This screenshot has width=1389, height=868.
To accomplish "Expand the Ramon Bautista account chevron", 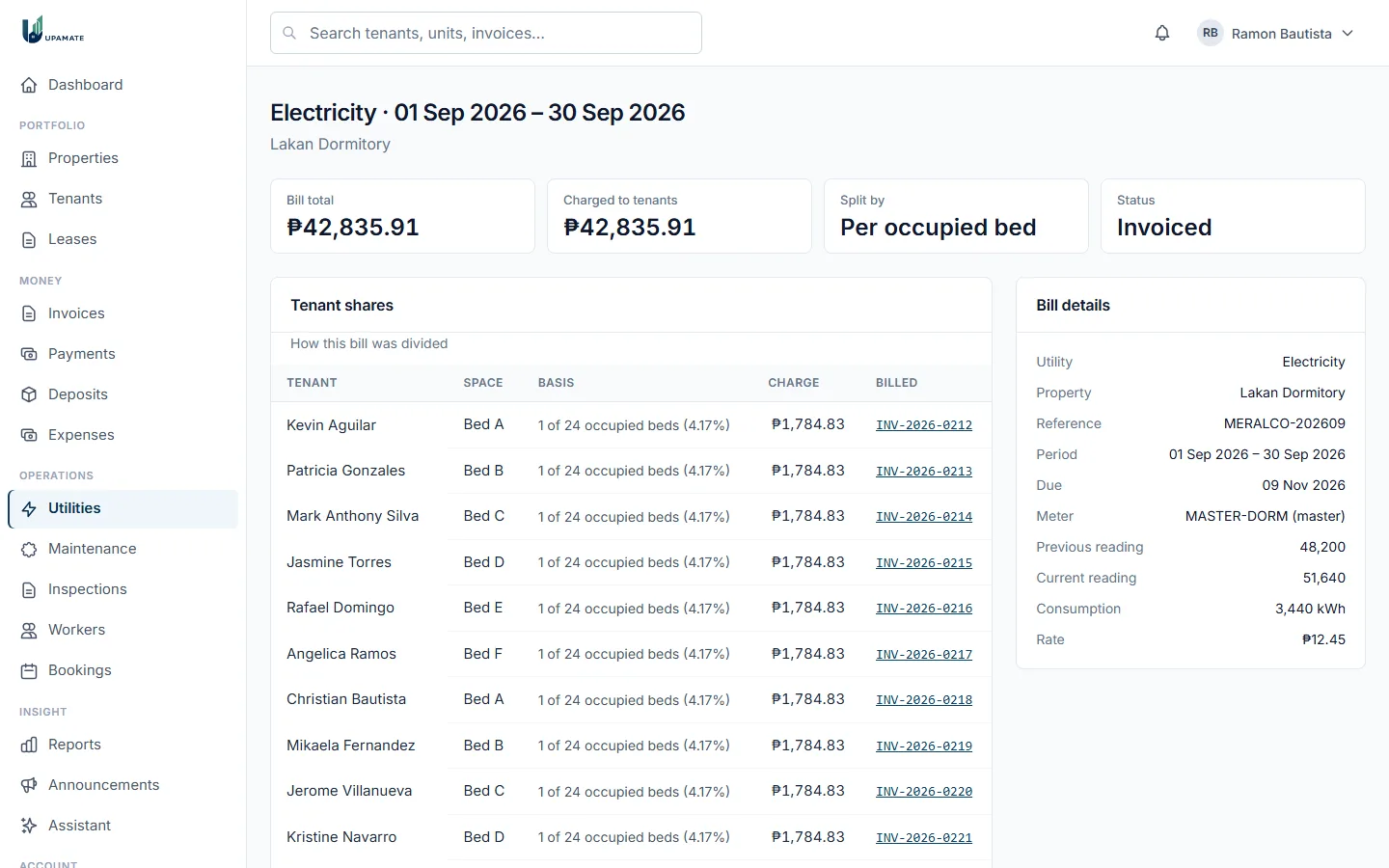I will click(1348, 33).
